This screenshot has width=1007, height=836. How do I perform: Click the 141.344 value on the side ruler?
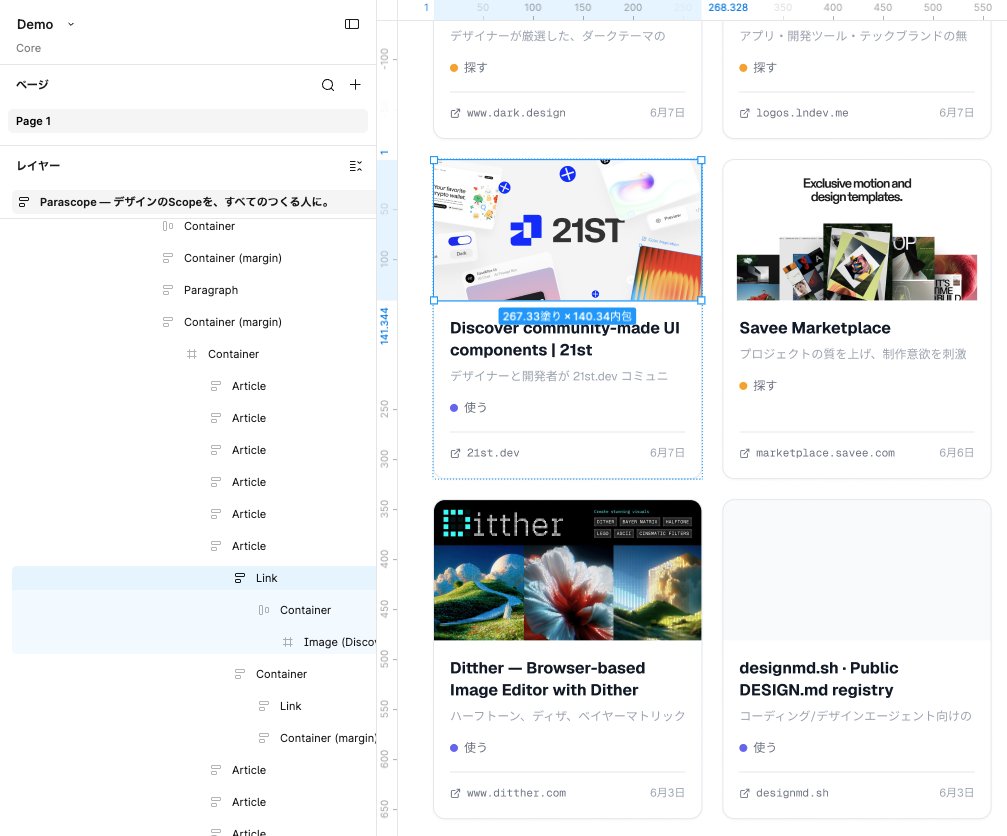coord(384,326)
